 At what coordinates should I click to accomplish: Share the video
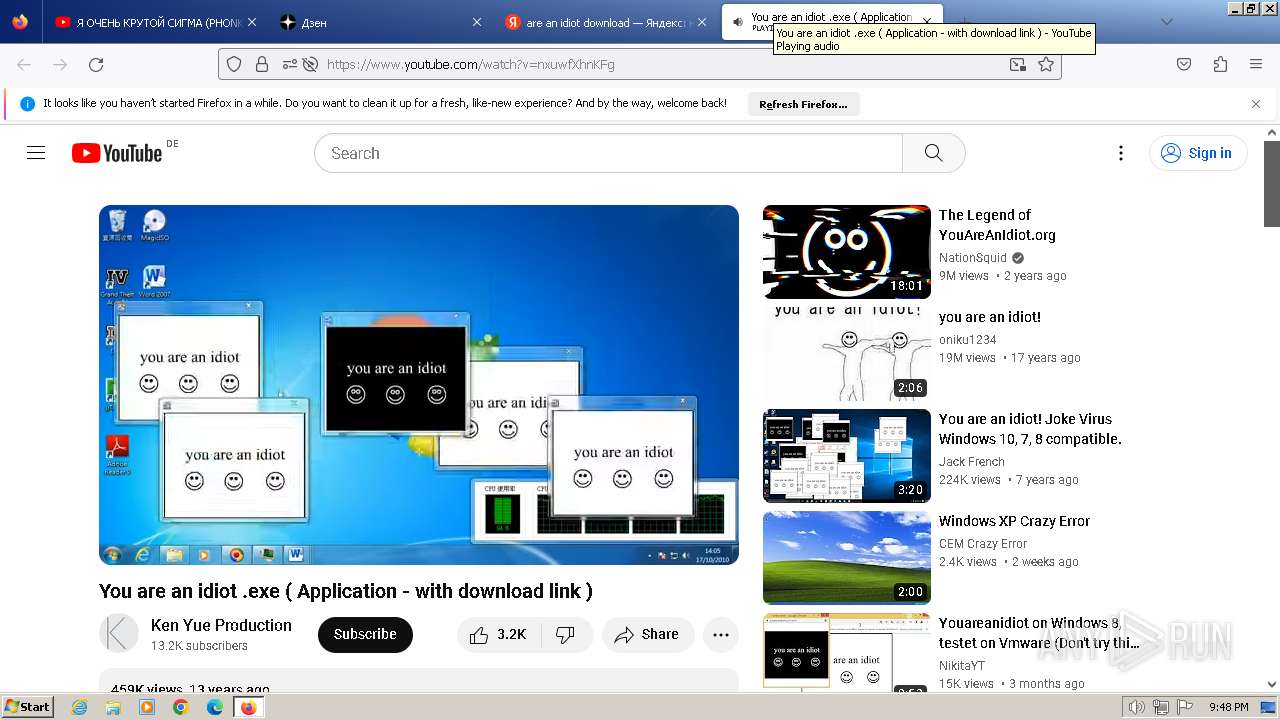click(x=647, y=634)
